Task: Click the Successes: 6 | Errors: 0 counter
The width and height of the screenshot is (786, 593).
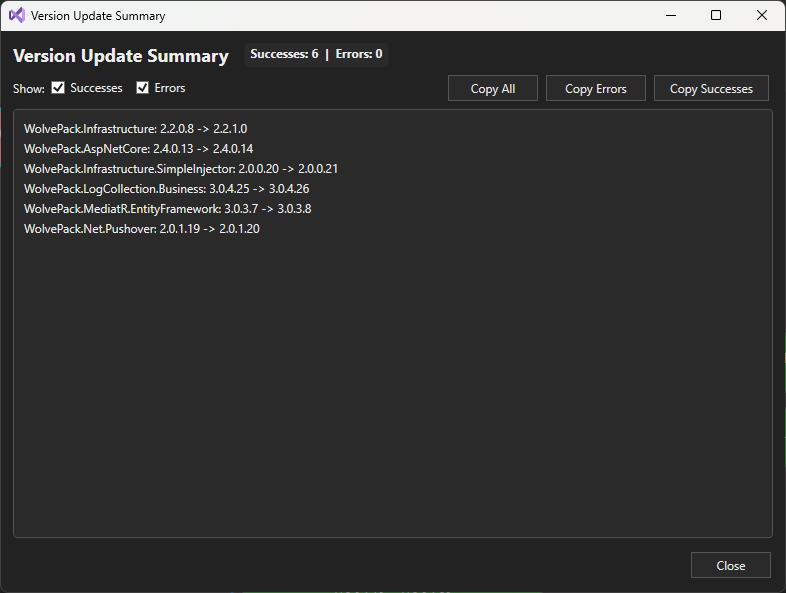Action: pos(316,55)
